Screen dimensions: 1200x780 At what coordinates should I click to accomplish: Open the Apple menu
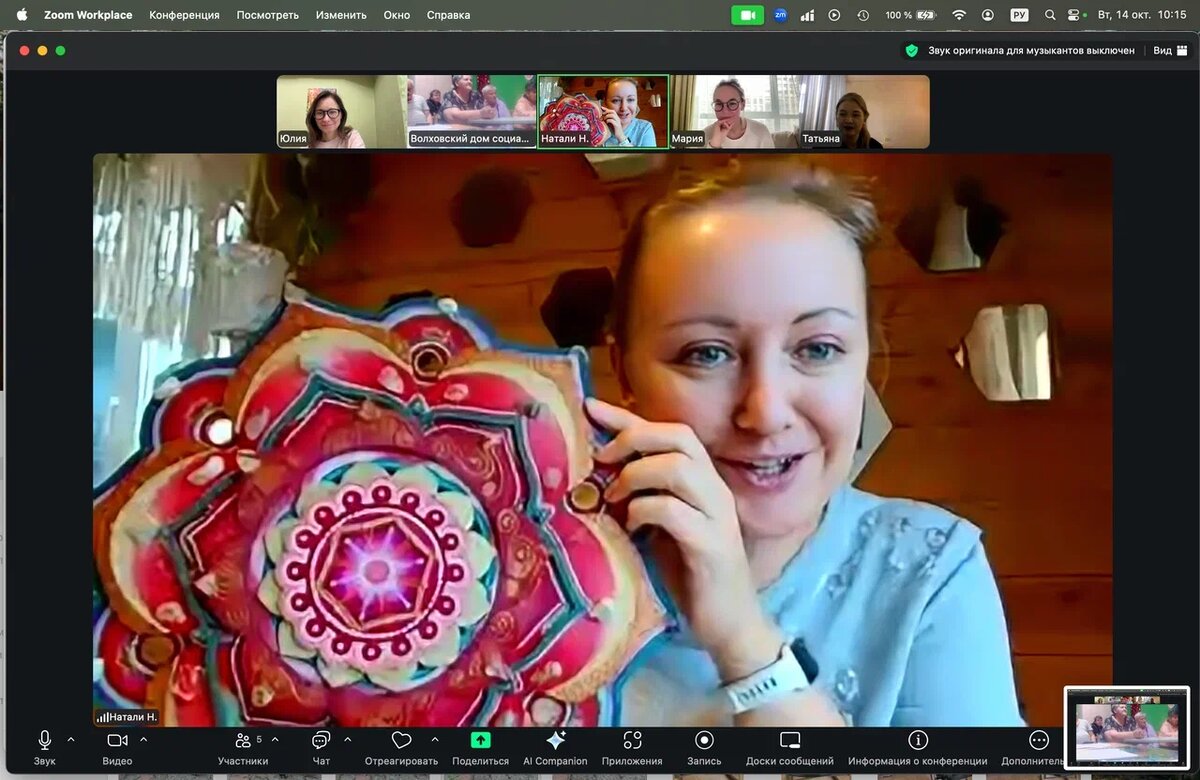tap(22, 15)
